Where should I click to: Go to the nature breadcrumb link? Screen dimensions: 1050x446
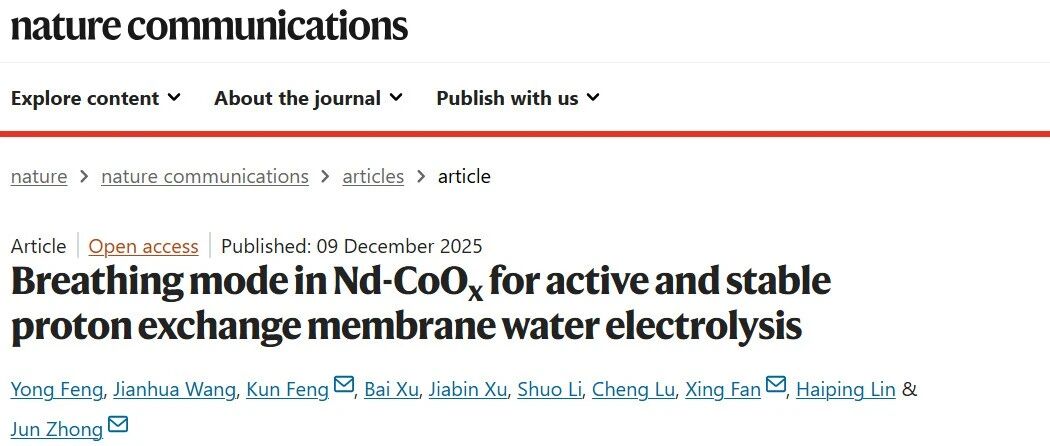click(x=39, y=177)
